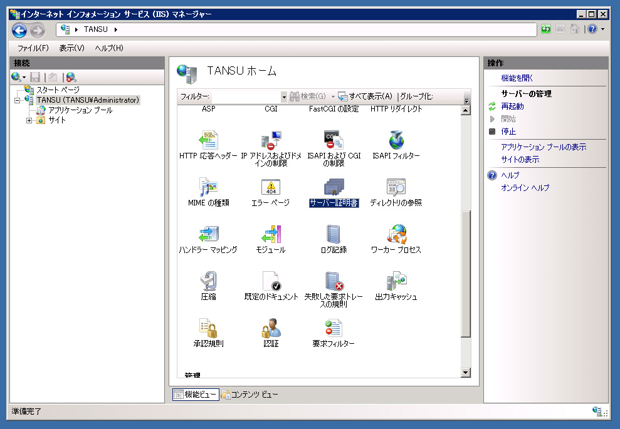Click the vertical scrollbar thumb in feature list
This screenshot has height=429, width=620.
tap(466, 274)
